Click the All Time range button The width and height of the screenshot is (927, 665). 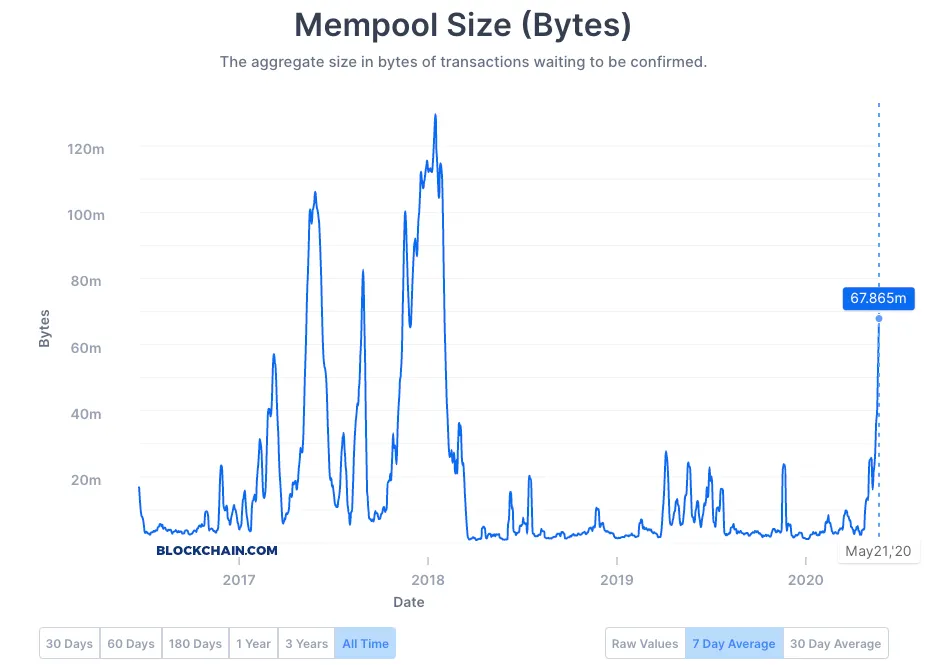pos(365,643)
